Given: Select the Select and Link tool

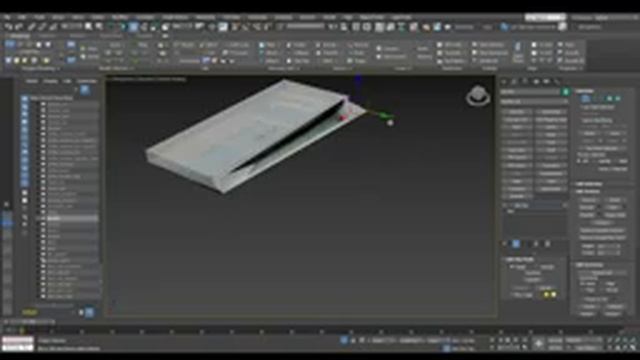Looking at the screenshot, I should click(31, 27).
